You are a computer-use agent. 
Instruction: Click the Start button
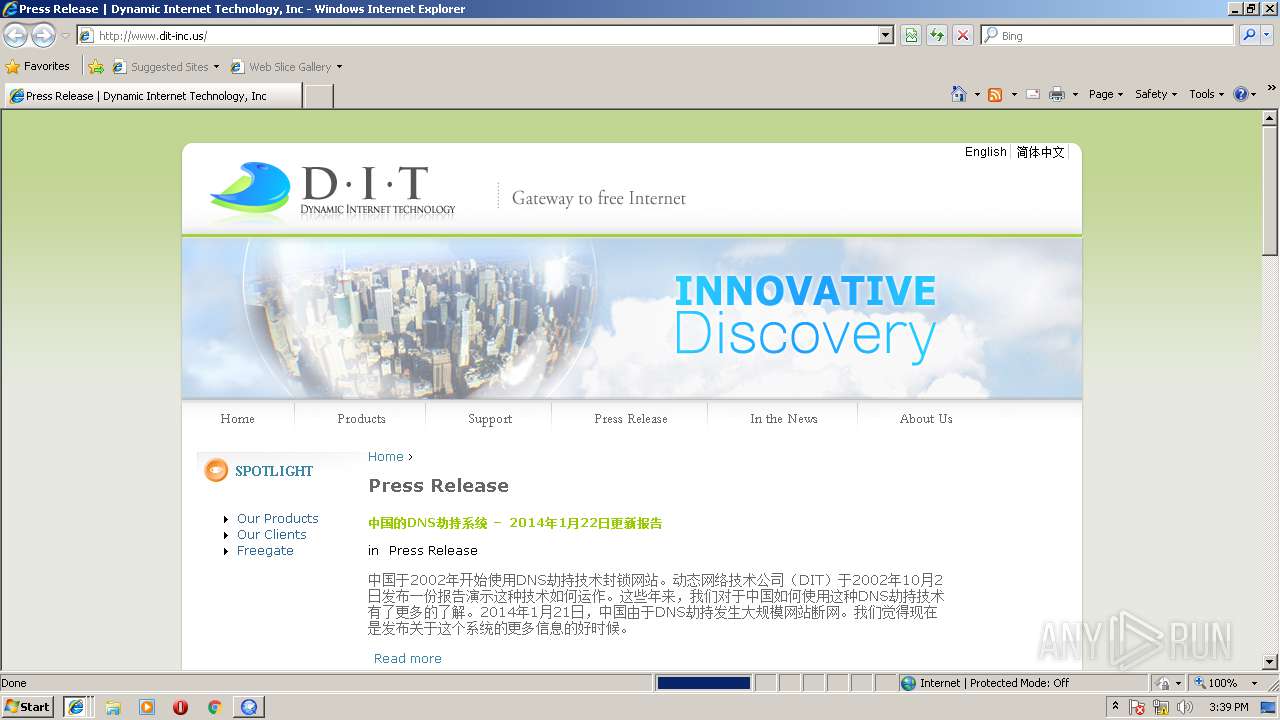[x=28, y=707]
